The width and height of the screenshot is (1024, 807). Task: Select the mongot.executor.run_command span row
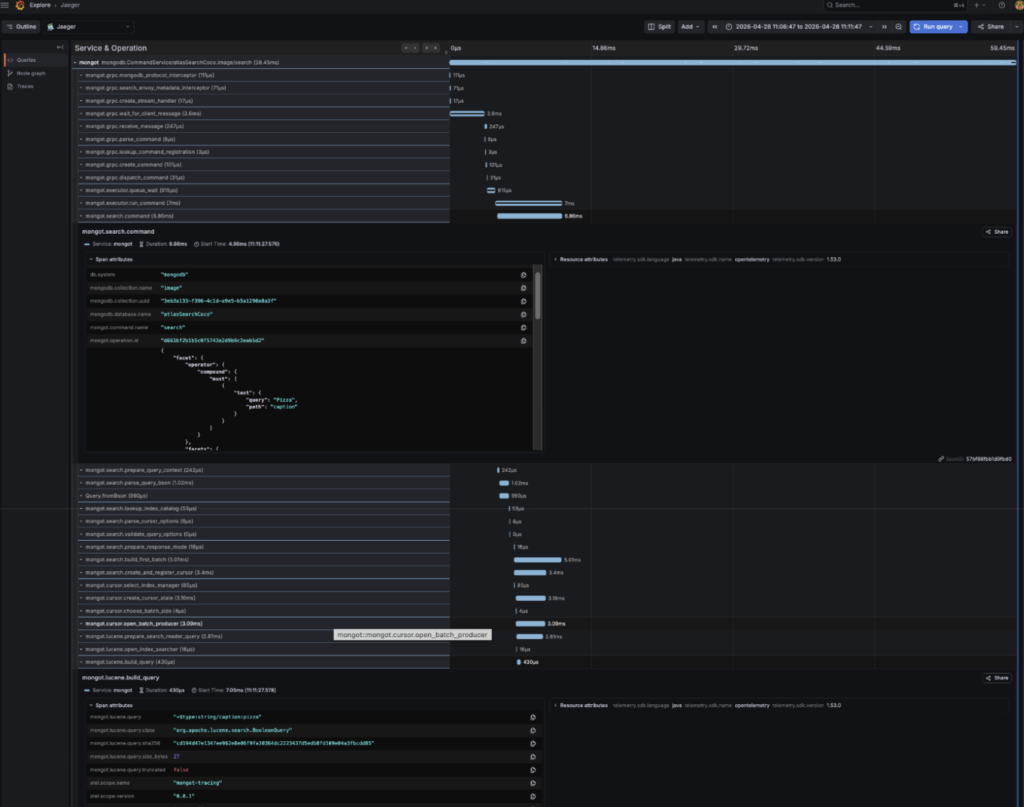[x=264, y=203]
